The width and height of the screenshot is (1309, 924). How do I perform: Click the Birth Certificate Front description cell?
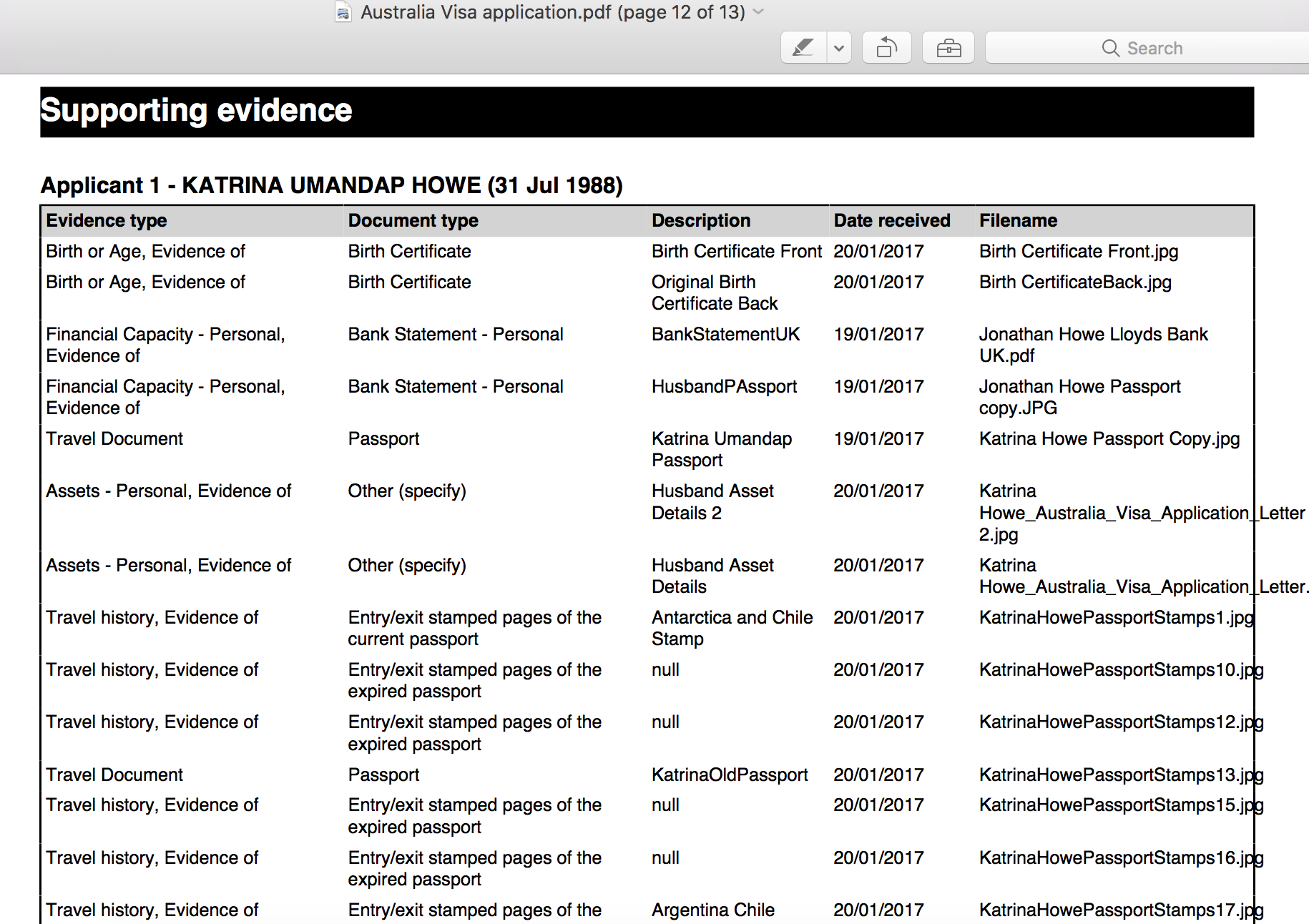pos(737,252)
